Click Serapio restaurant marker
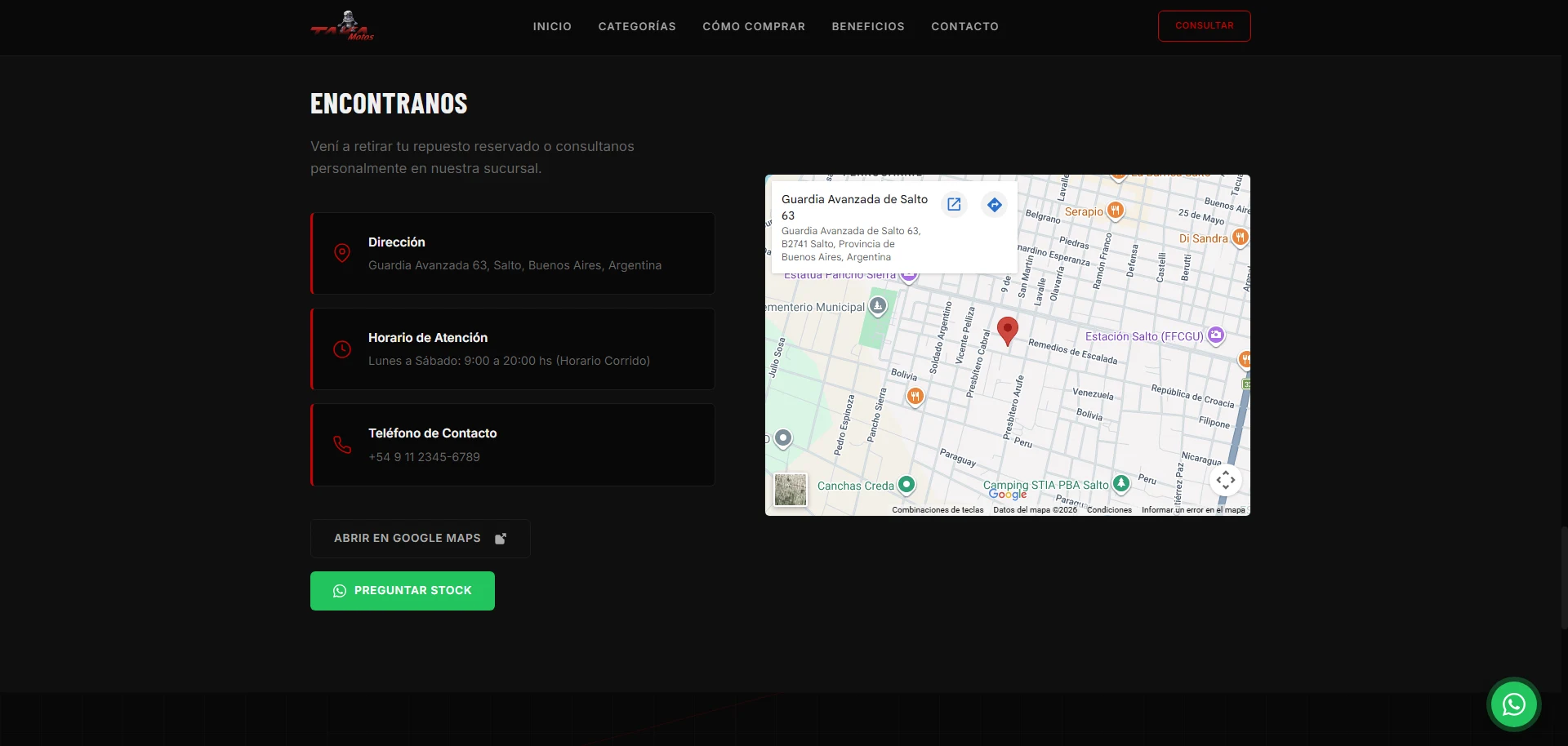This screenshot has height=746, width=1568. coord(1115,211)
